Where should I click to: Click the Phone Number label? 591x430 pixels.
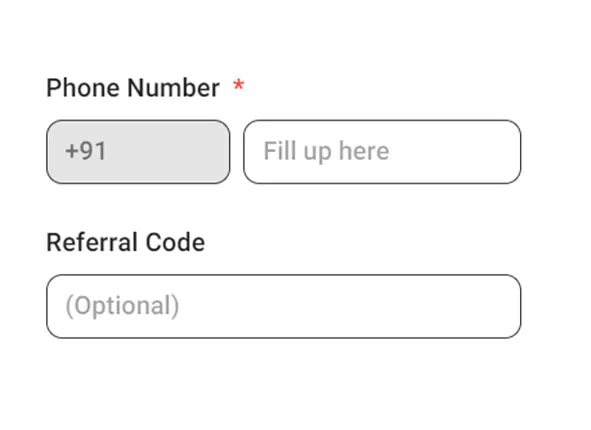tap(133, 88)
